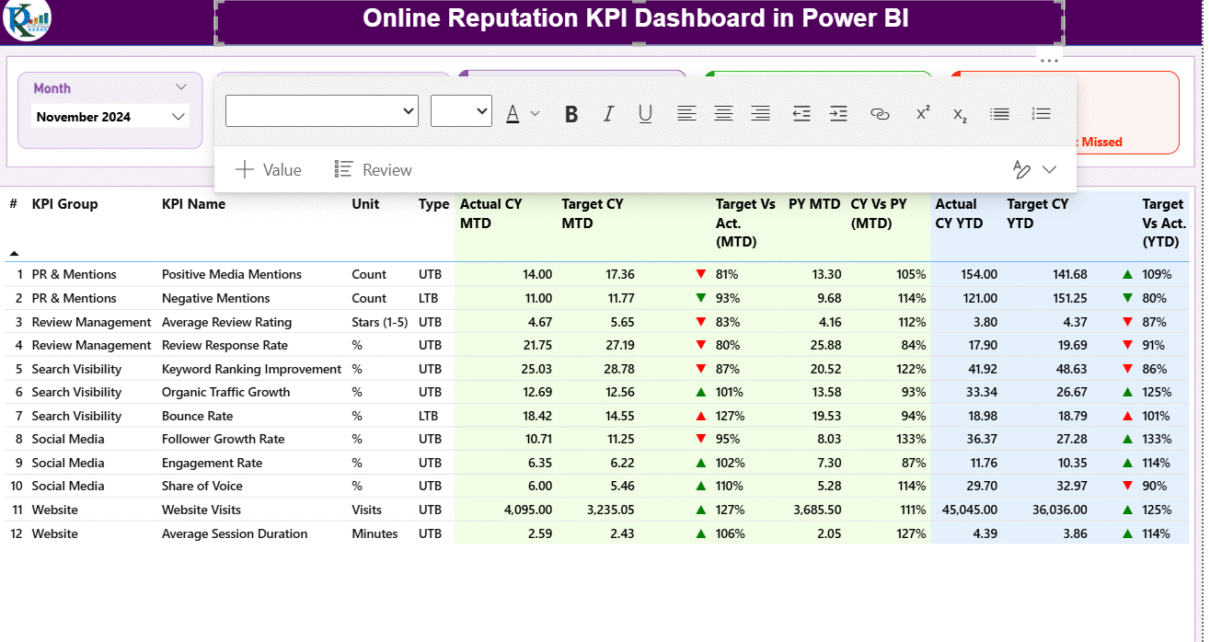Sort table by KPI Group column header
The image size is (1210, 642).
[65, 204]
